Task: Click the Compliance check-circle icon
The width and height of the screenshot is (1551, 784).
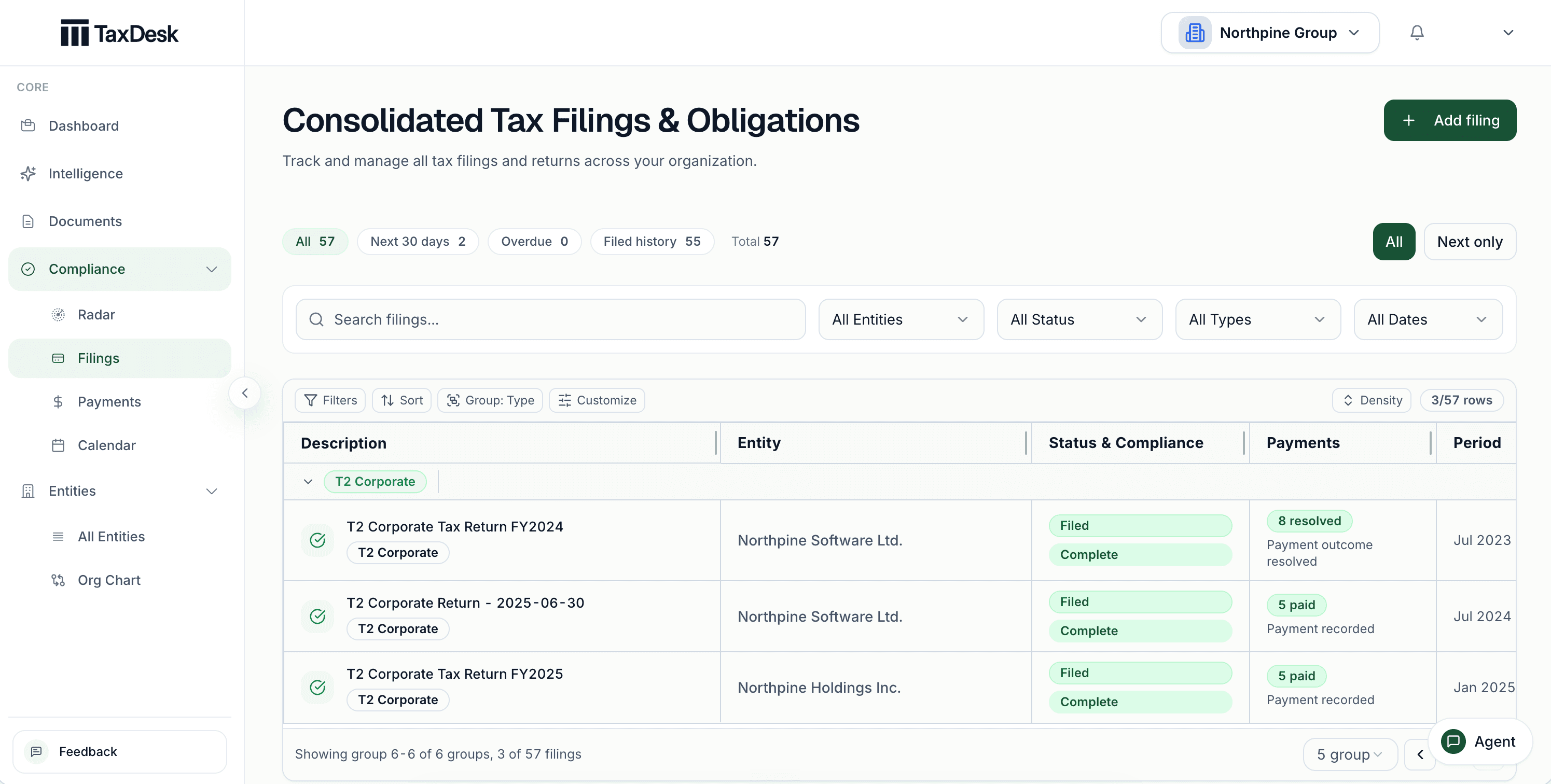Action: [x=27, y=269]
